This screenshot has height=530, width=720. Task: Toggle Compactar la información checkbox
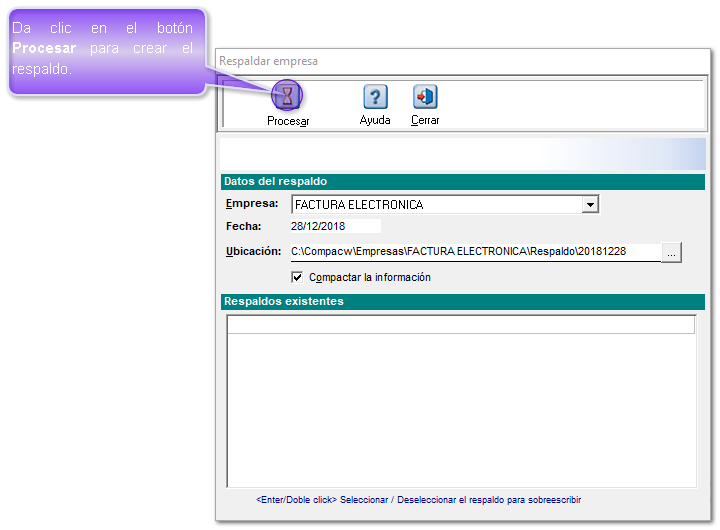point(297,277)
